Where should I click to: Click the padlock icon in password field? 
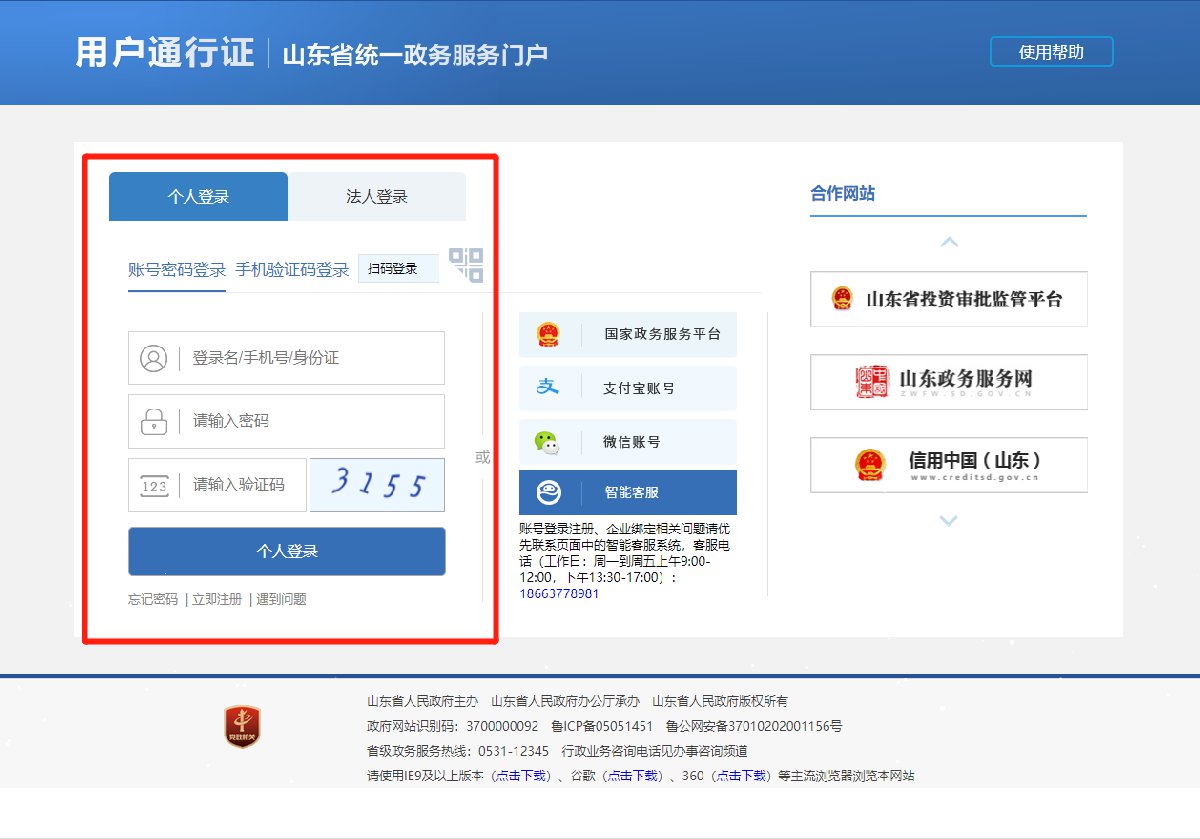[153, 421]
